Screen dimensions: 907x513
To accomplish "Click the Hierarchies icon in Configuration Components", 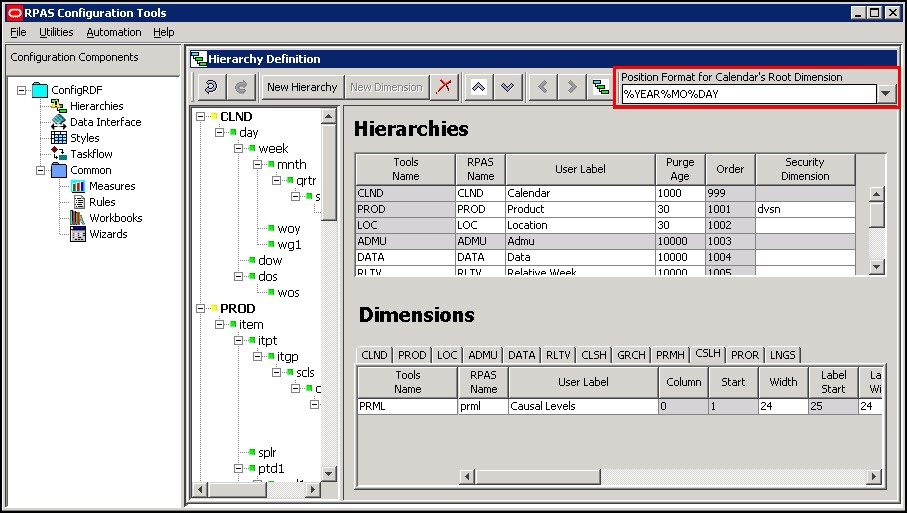I will point(58,106).
